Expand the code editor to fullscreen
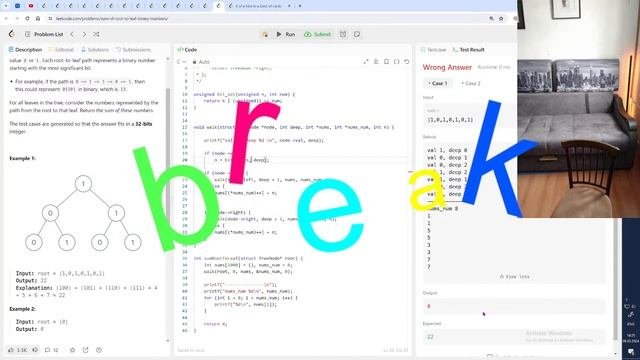This screenshot has width=640, height=360. (366, 62)
